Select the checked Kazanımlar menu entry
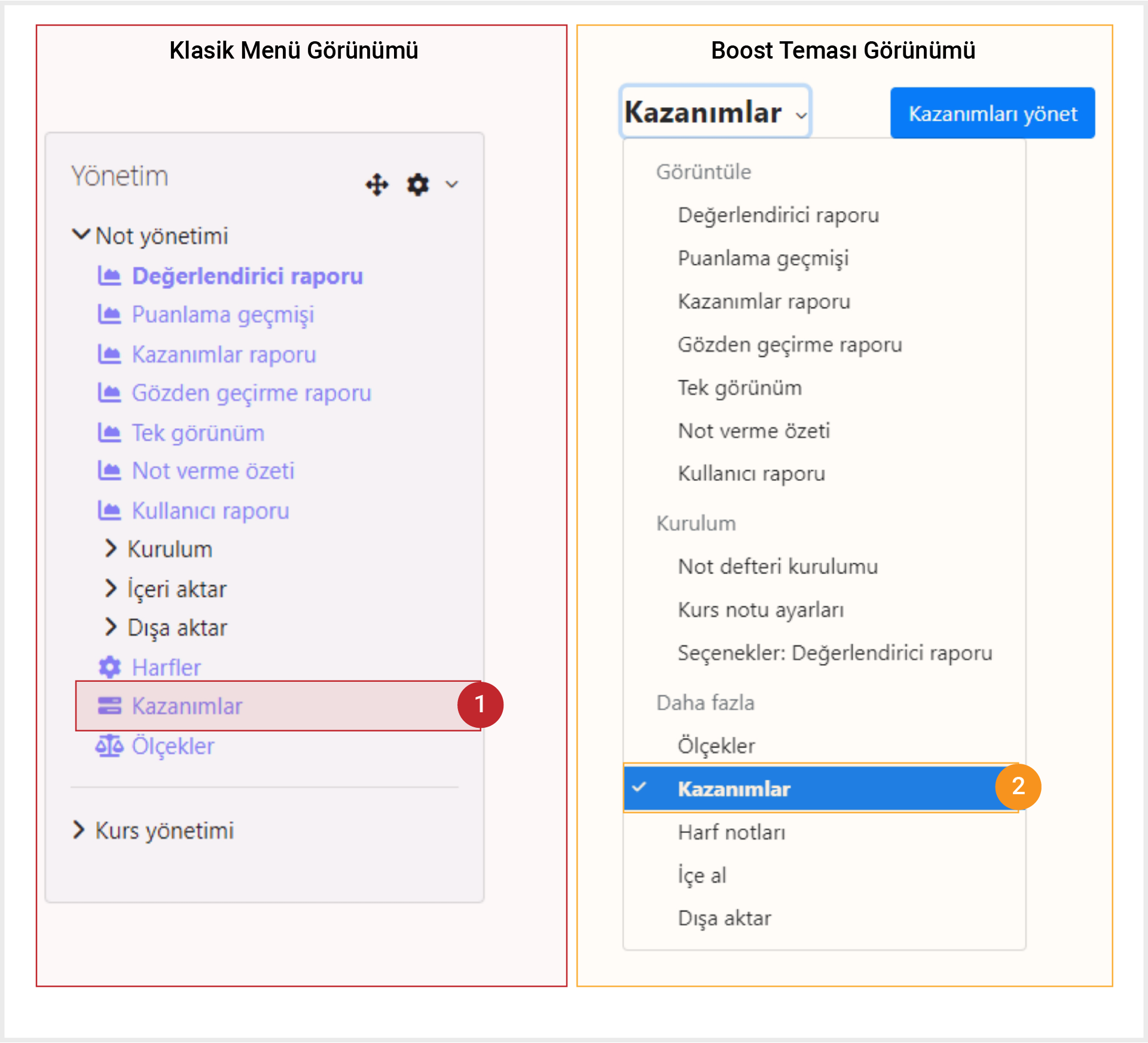This screenshot has width=1148, height=1043. click(x=820, y=788)
